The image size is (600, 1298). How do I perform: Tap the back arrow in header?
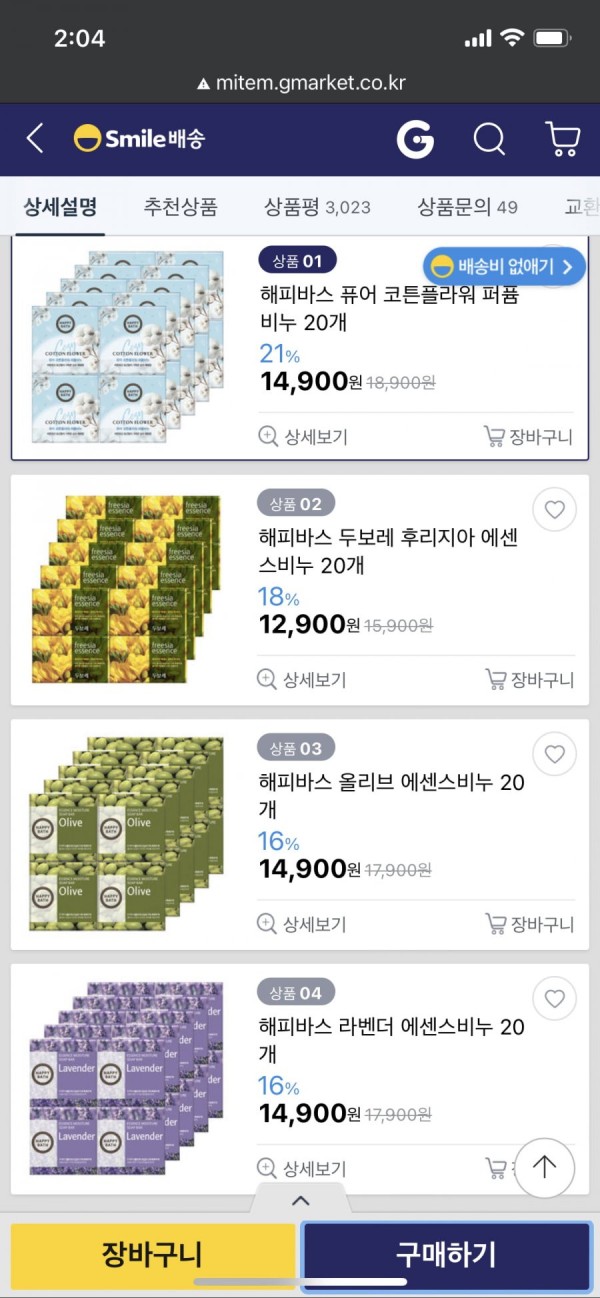[x=35, y=138]
